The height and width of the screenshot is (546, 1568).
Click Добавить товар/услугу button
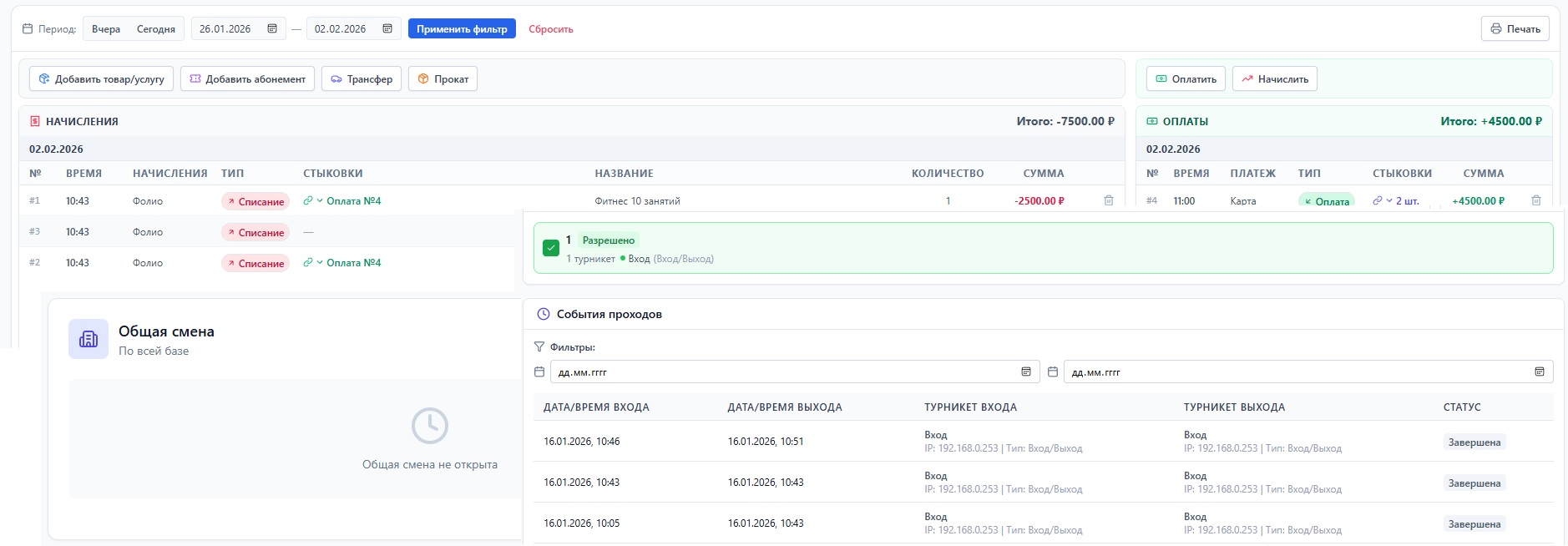point(102,78)
